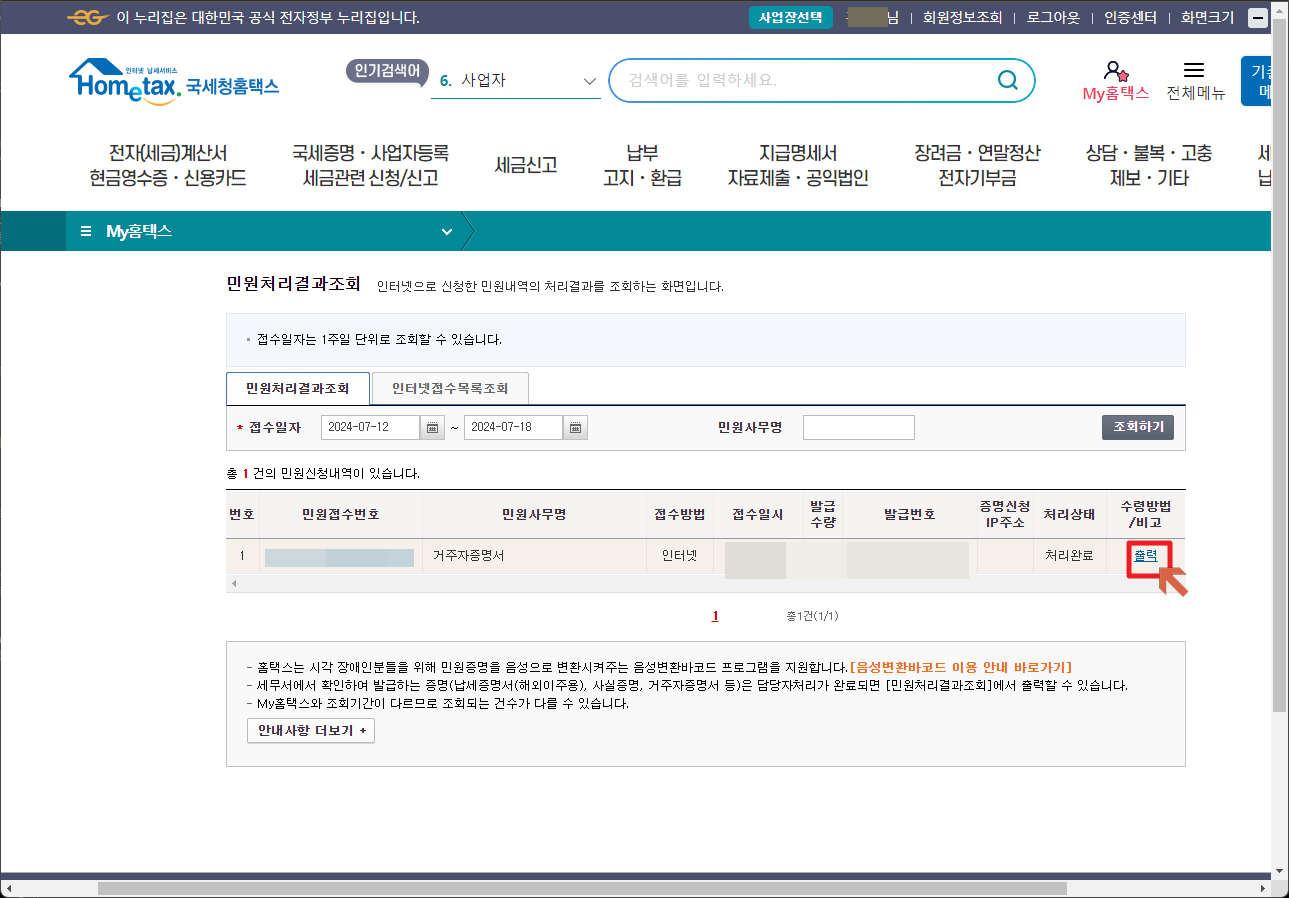The height and width of the screenshot is (898, 1289).
Task: Switch to the 인터넷접수목록조회 tab
Action: (448, 388)
